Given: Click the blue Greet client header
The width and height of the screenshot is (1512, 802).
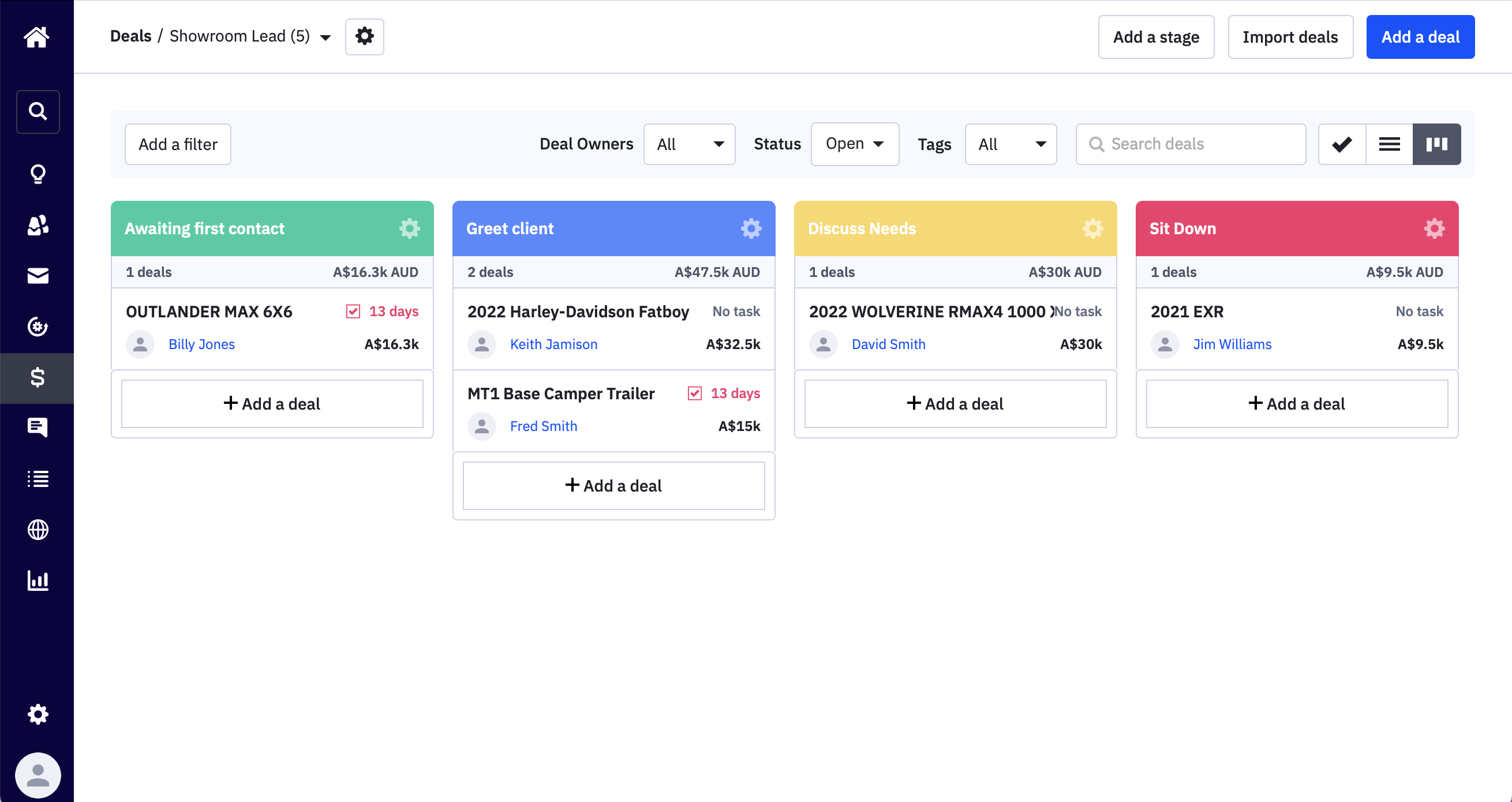Looking at the screenshot, I should pos(613,228).
